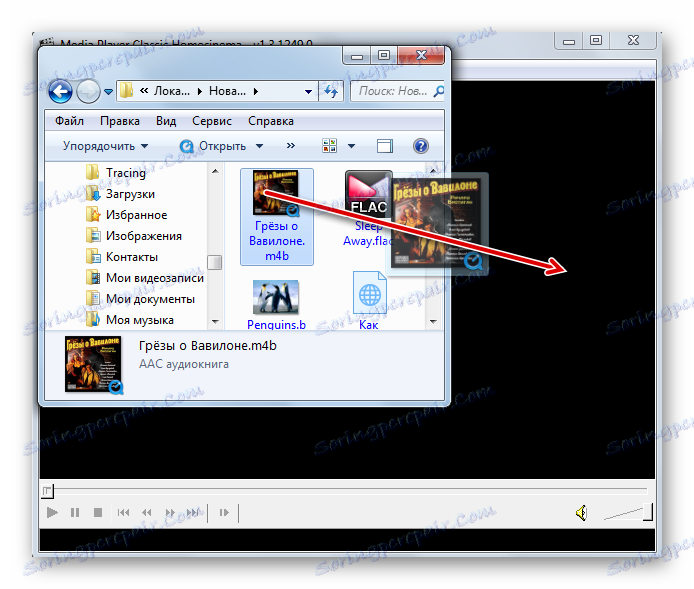The height and width of the screenshot is (589, 694).
Task: Open the Упорядочить dropdown
Action: tap(105, 146)
